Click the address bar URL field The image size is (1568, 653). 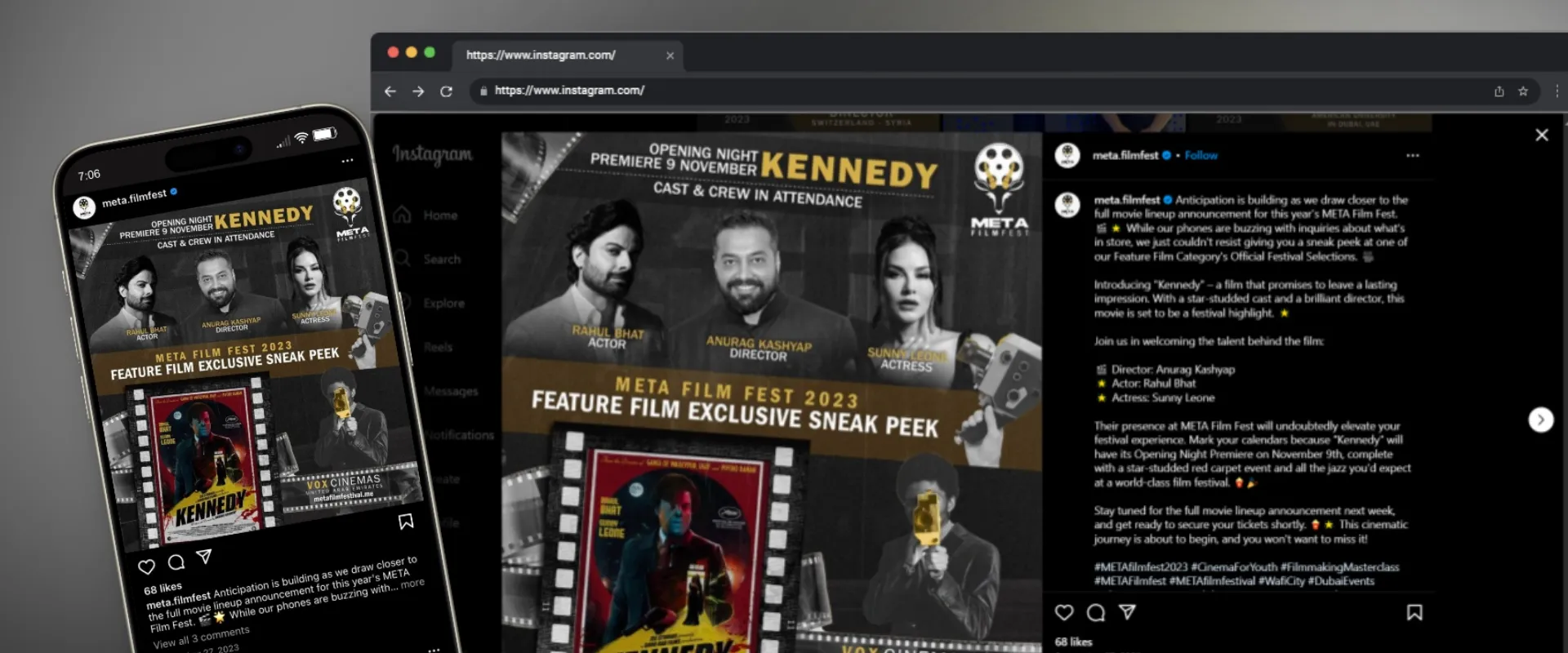[x=1004, y=91]
